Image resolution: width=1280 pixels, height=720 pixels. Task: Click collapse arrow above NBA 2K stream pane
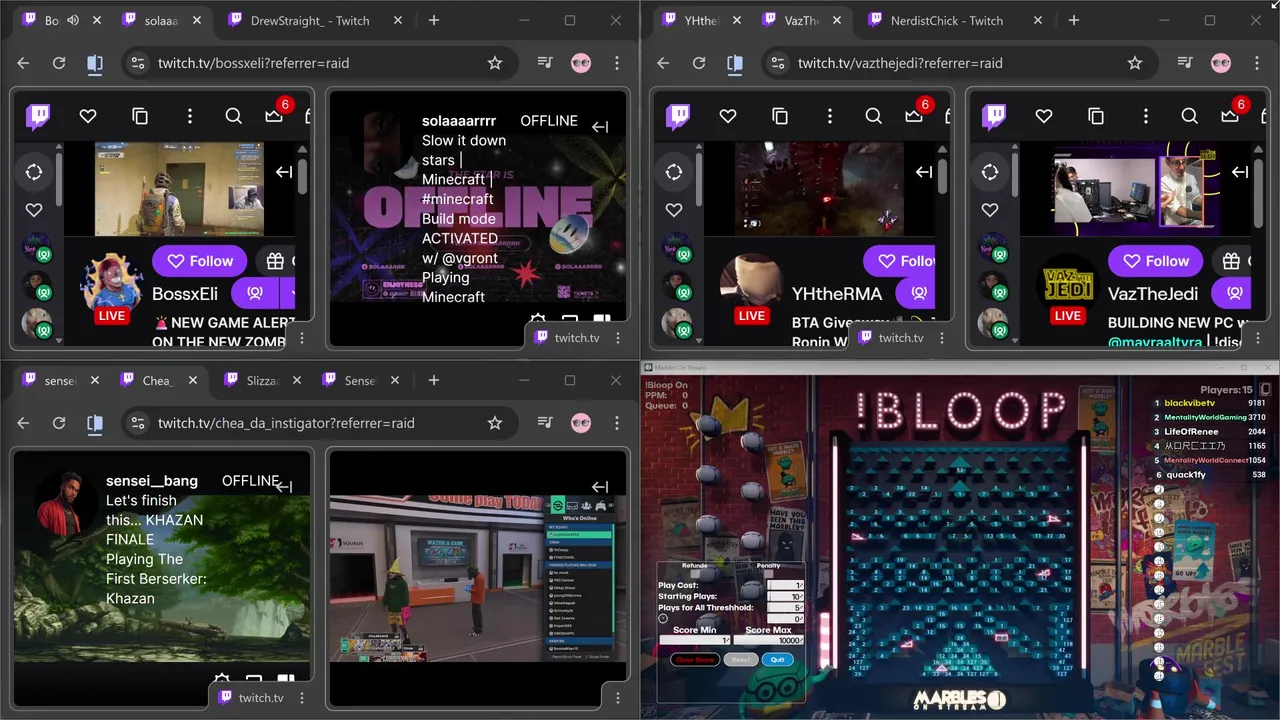[600, 487]
